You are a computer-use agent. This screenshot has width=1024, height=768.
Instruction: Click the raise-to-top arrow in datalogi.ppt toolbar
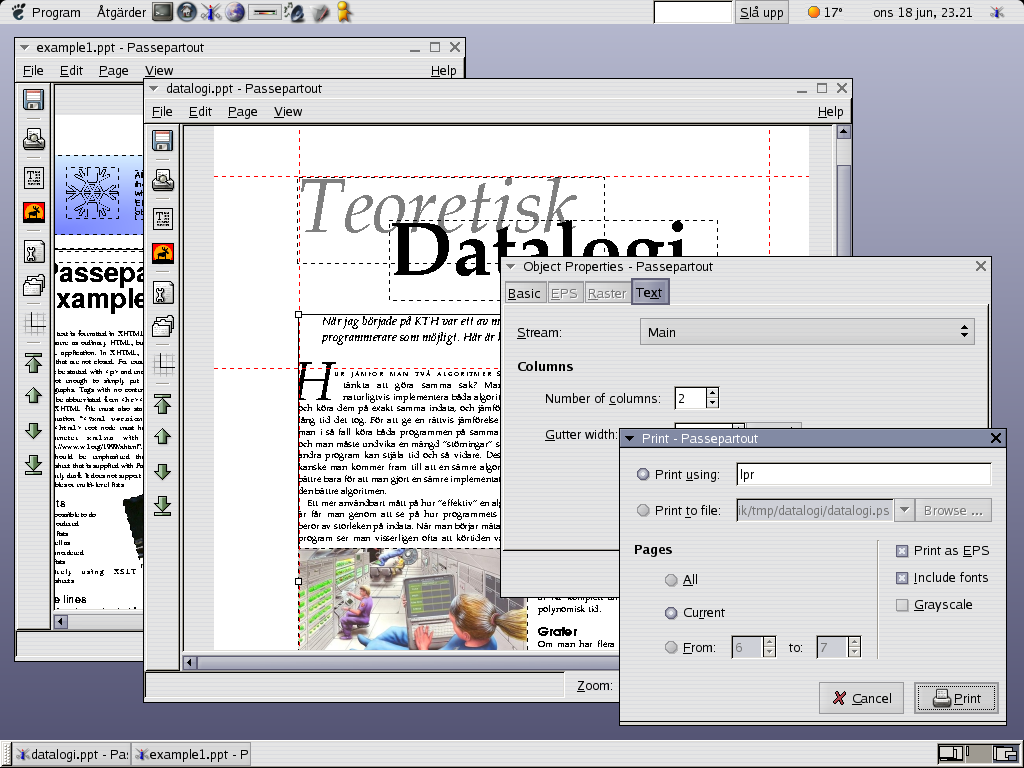162,404
